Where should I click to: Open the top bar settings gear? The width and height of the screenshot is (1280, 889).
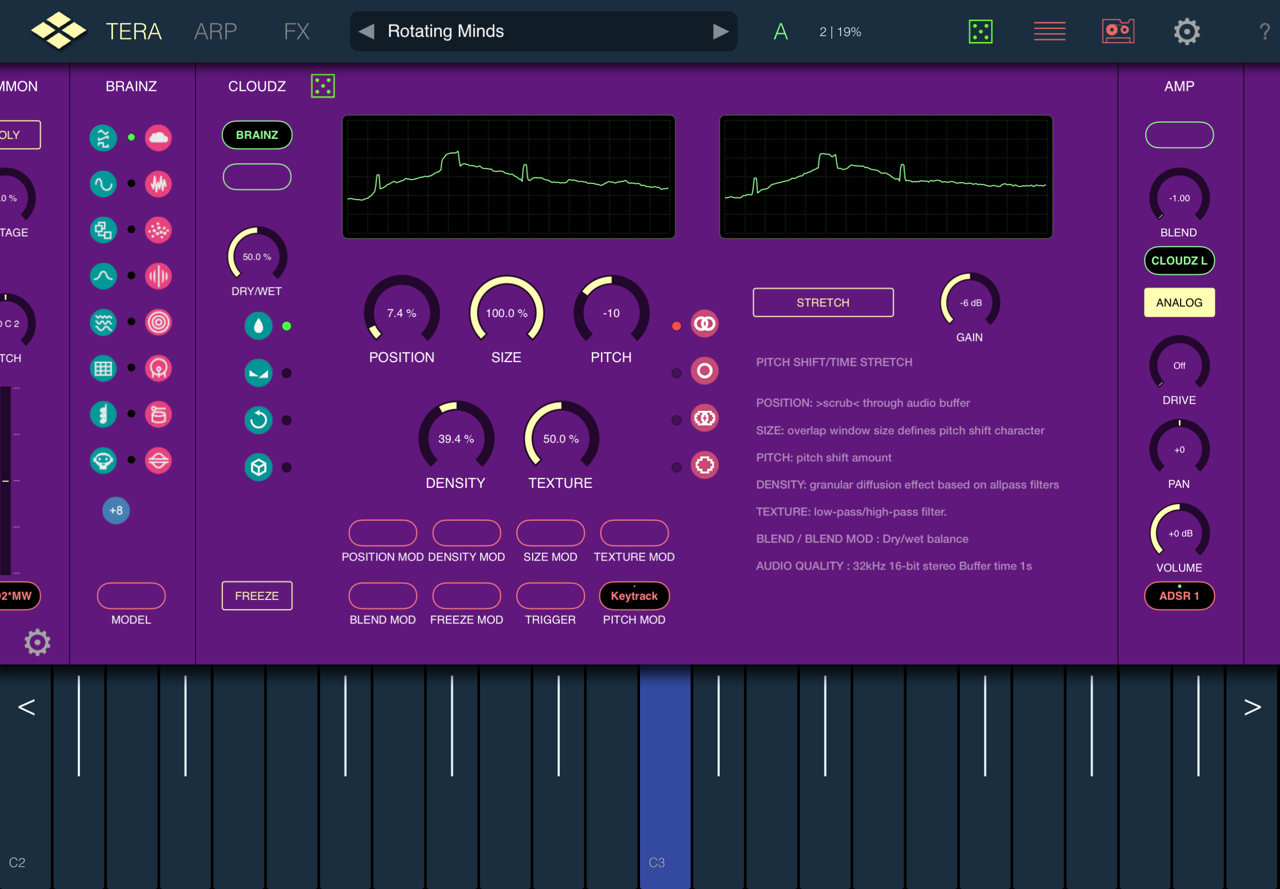click(1187, 31)
